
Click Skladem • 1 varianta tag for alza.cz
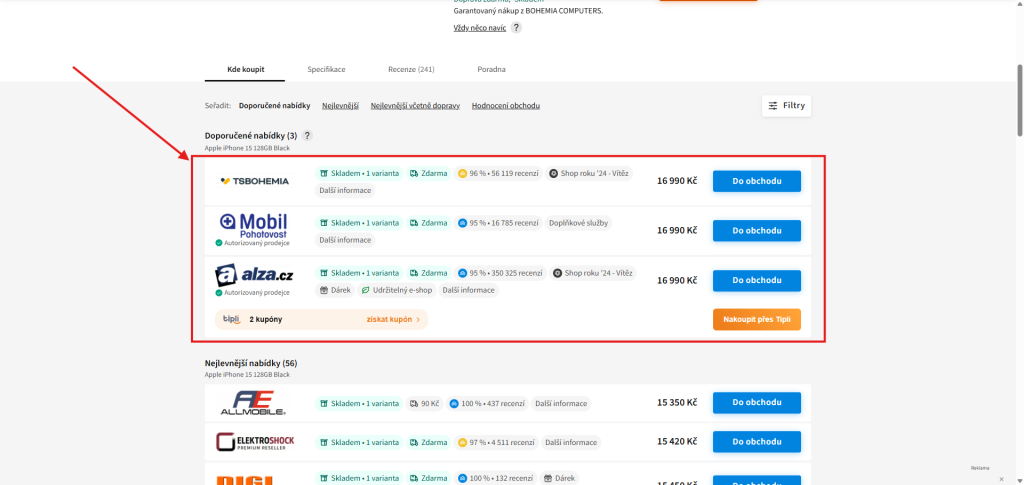tap(359, 273)
